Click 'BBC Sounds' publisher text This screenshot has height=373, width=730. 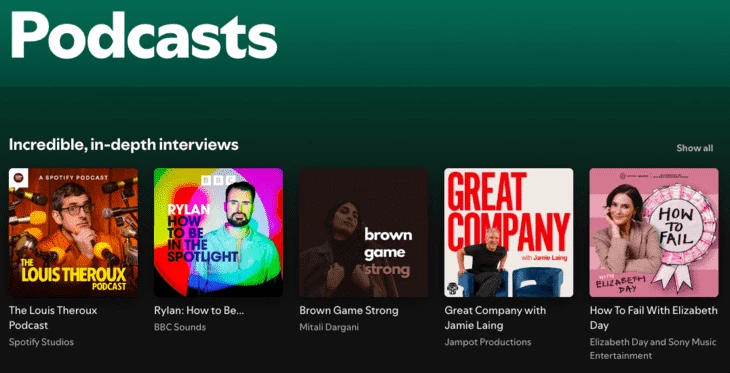click(180, 327)
